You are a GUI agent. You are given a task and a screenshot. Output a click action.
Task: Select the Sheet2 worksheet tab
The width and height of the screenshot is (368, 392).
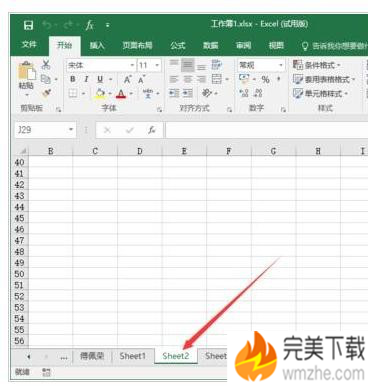(x=176, y=356)
